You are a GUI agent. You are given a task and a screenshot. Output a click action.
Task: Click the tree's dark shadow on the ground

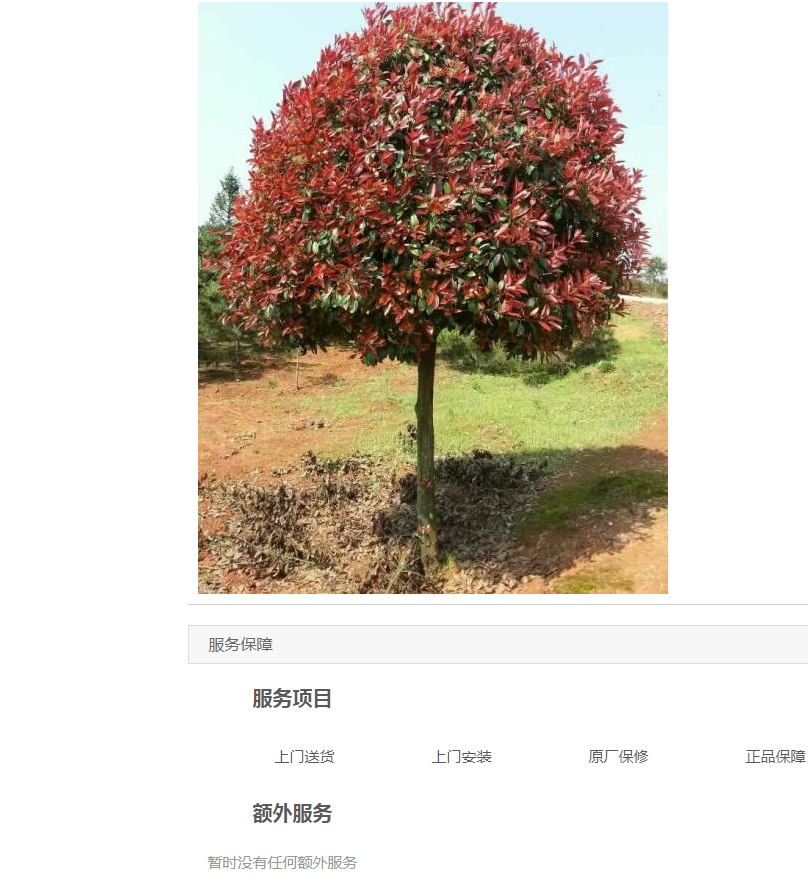click(x=561, y=505)
